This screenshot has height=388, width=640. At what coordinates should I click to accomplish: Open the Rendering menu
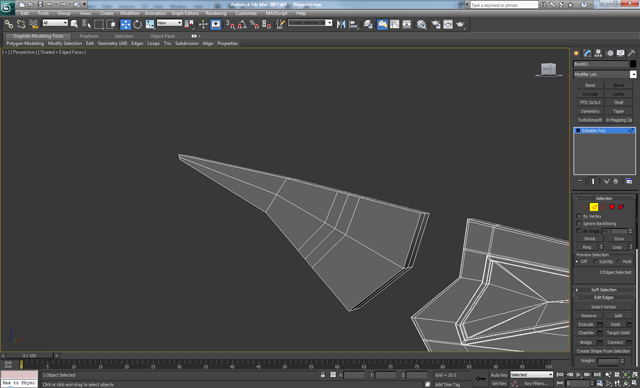216,13
